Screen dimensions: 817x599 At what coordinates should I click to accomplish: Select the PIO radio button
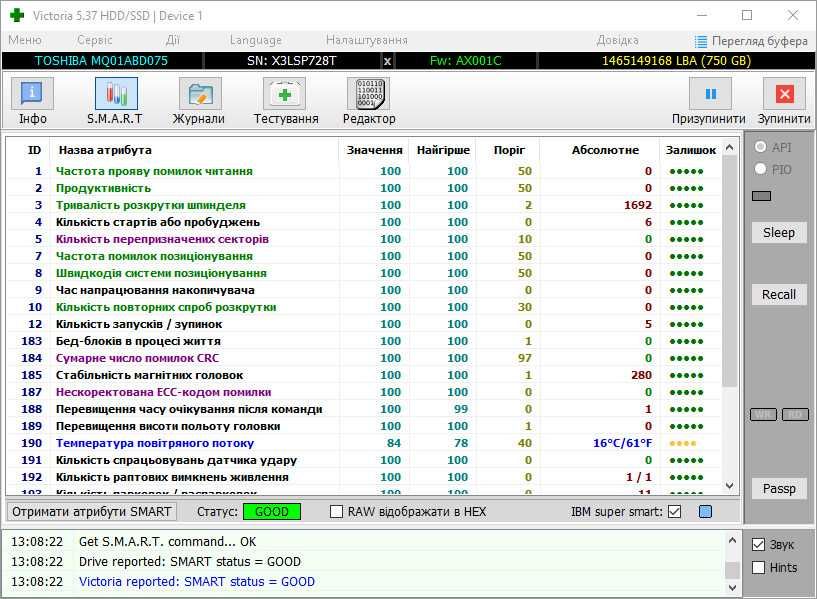click(761, 169)
